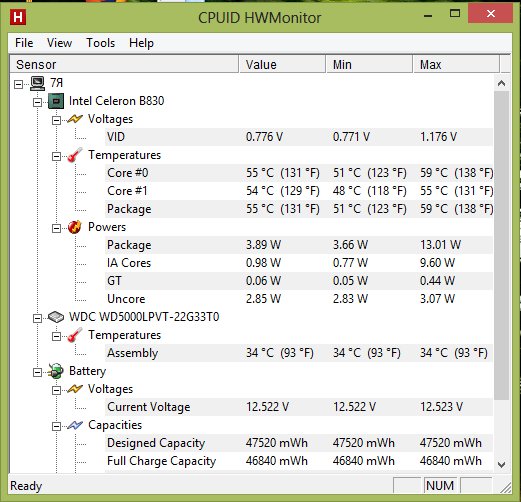
Task: Collapse the CPU Temperatures node
Action: coord(56,156)
